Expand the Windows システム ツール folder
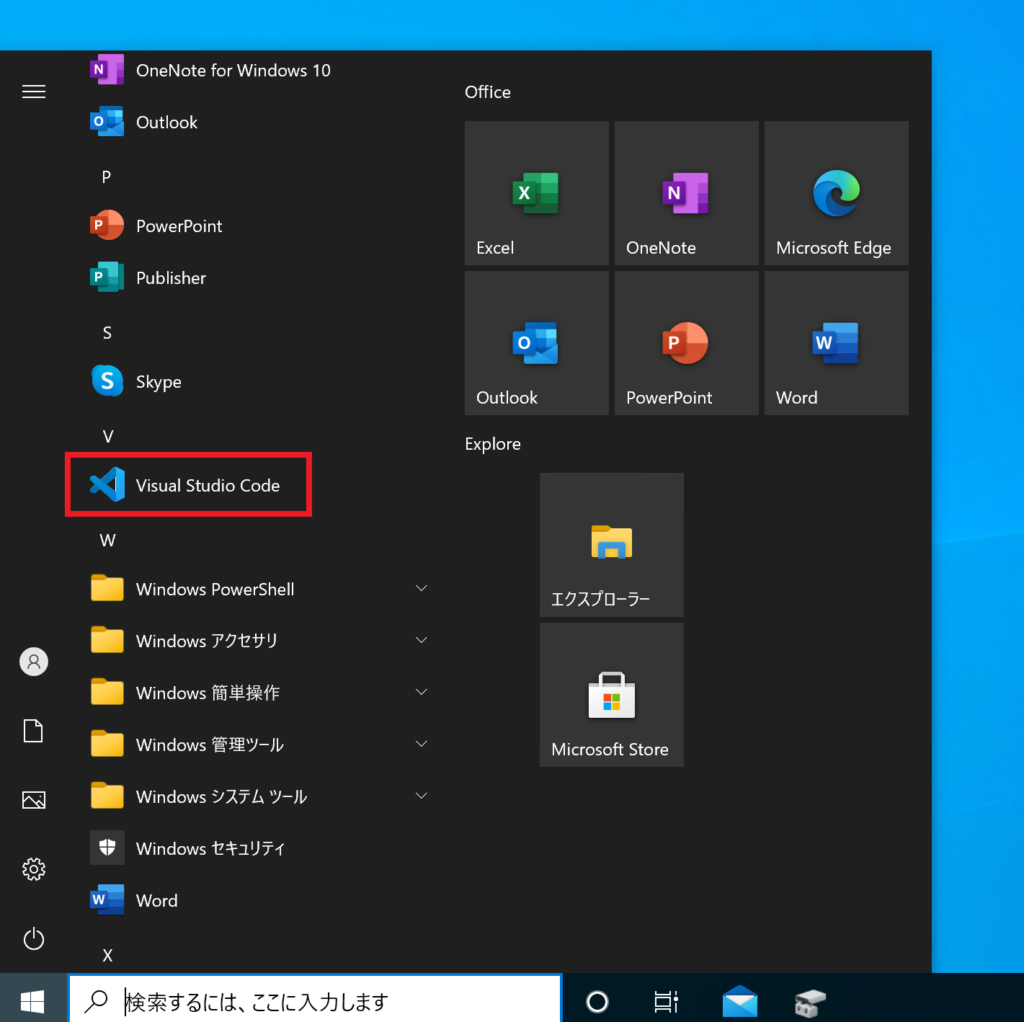This screenshot has height=1022, width=1024. coord(256,797)
